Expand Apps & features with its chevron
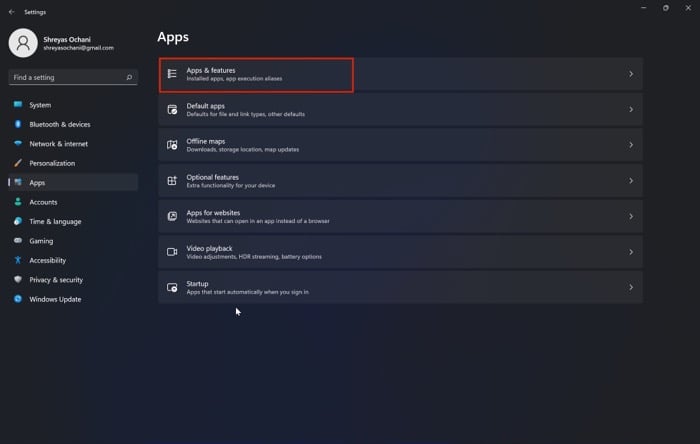 click(631, 74)
